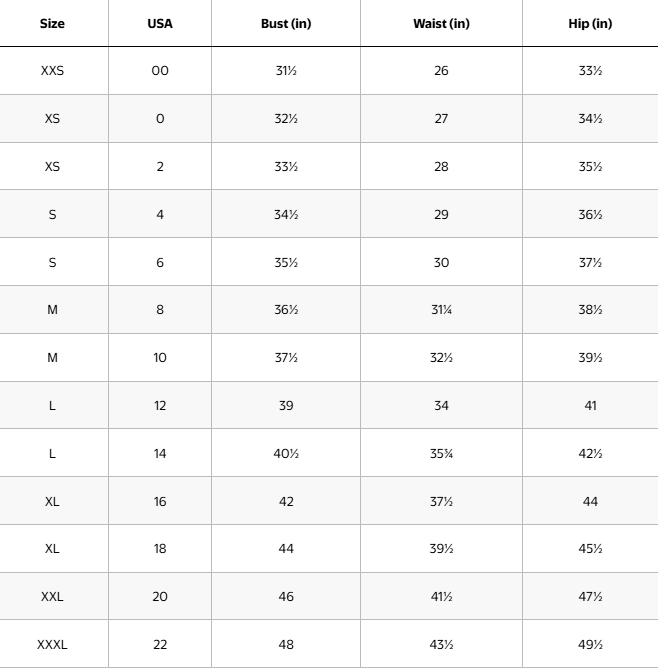Select bust value 39 cell
658x672 pixels.
(x=286, y=405)
